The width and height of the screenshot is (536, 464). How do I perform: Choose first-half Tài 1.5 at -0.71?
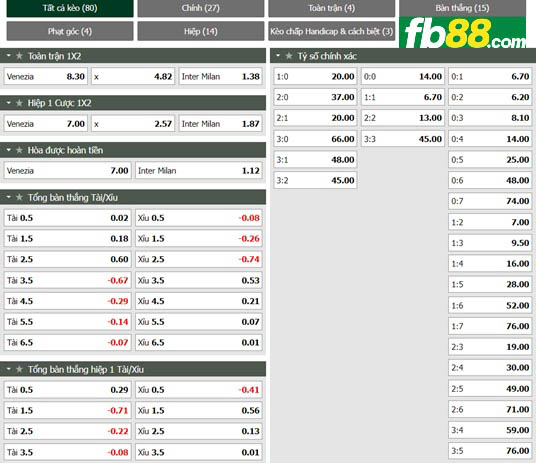point(67,410)
